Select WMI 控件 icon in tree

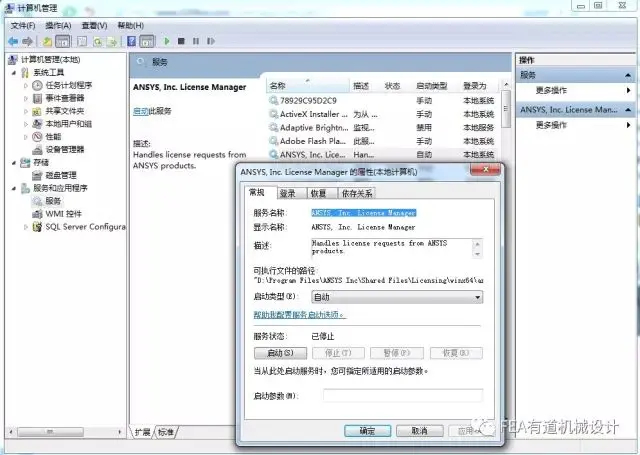tap(37, 214)
